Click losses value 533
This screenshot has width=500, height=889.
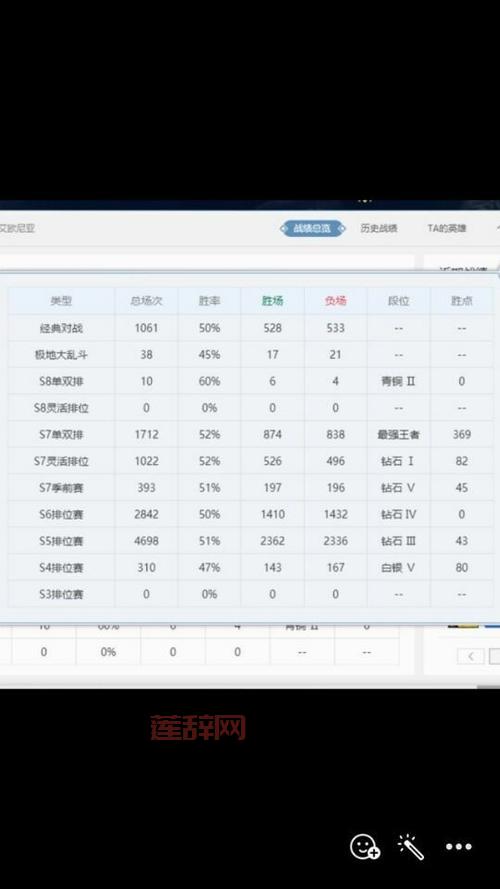point(336,328)
